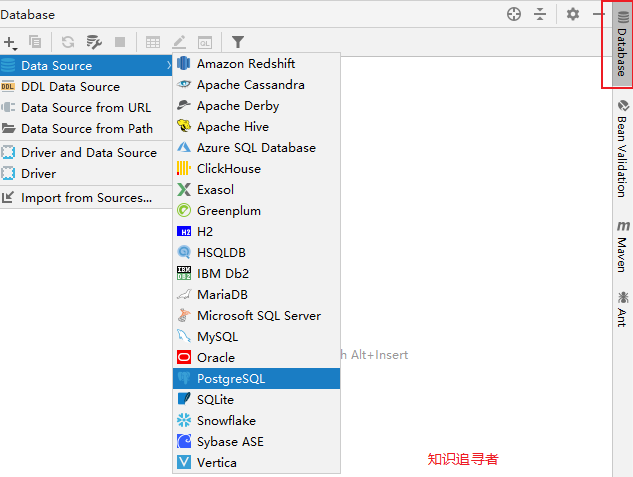
Task: Click the Collapse All icon in header
Action: 540,15
